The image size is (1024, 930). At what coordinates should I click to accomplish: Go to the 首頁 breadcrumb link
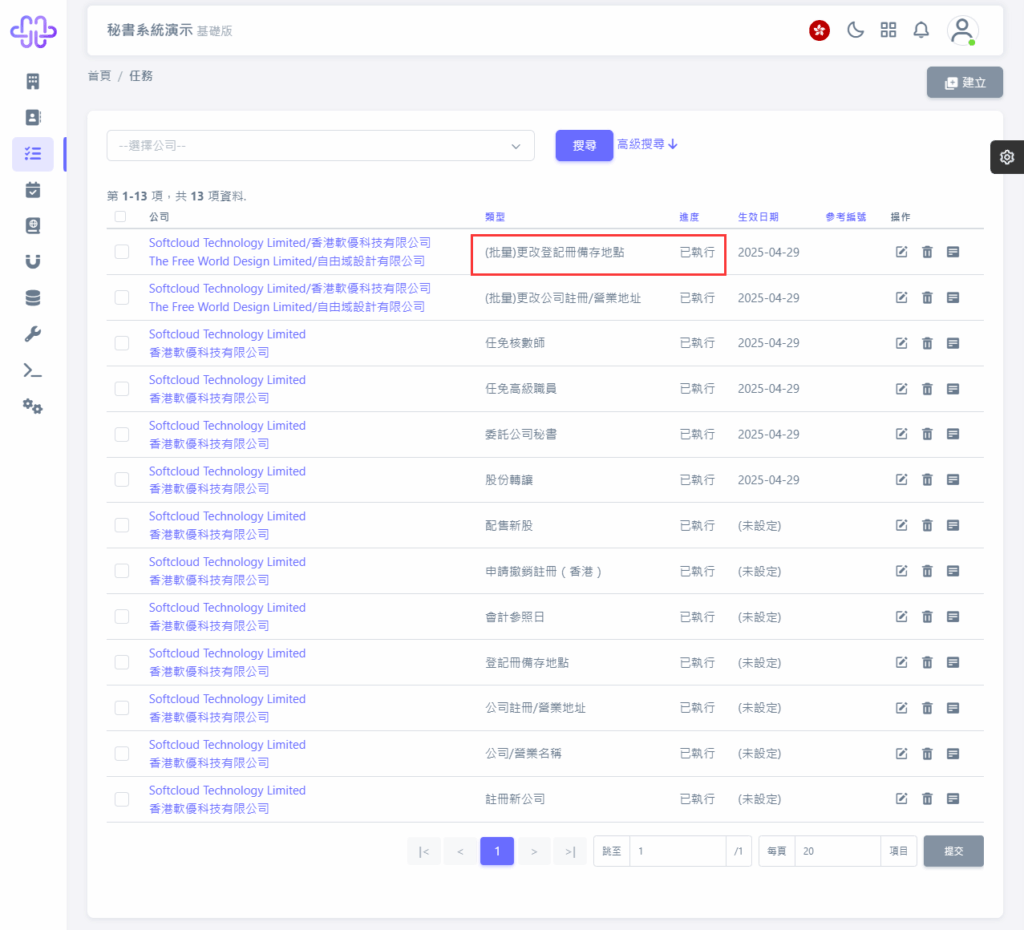(x=99, y=76)
